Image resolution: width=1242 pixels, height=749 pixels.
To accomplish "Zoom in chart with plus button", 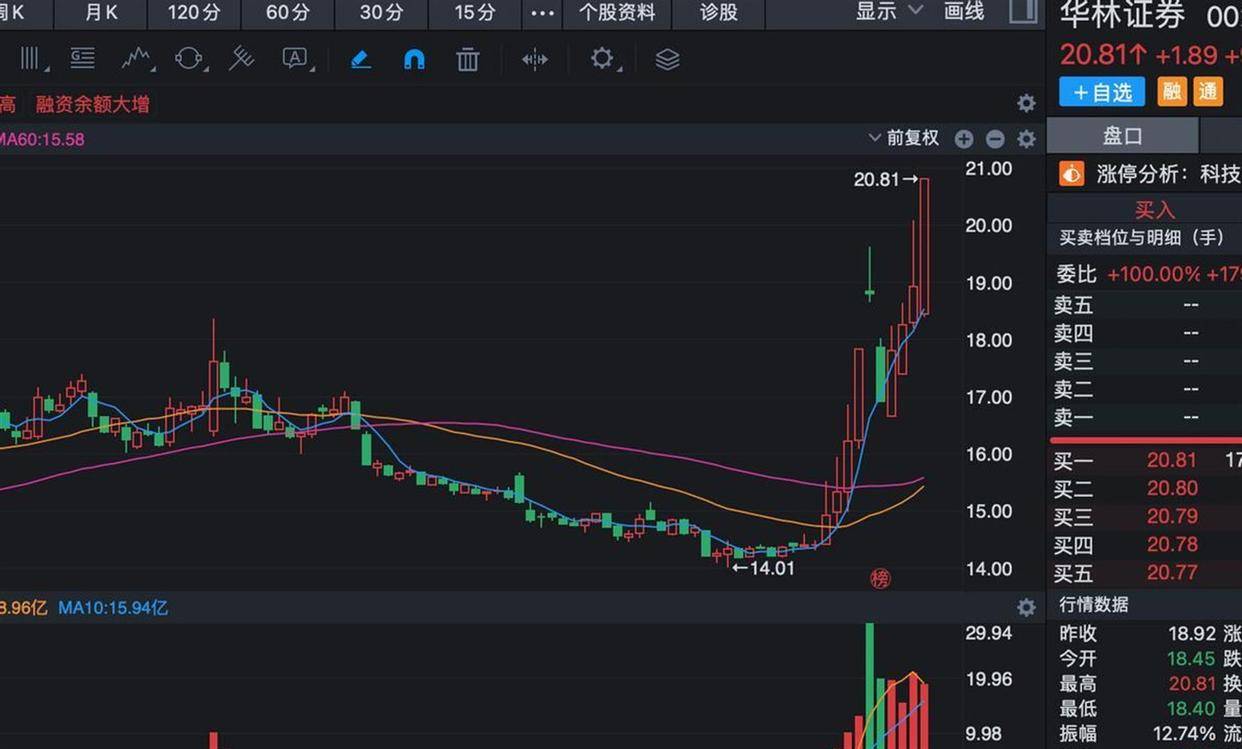I will [964, 139].
